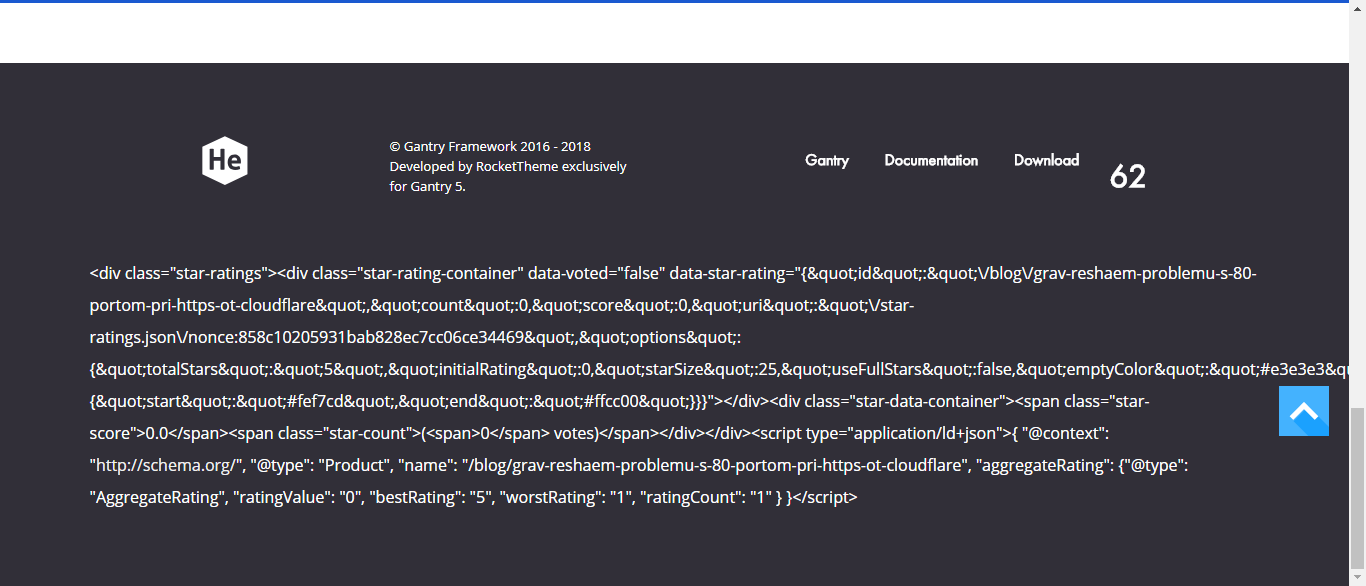Click the "for Gantry 5." text line
The height and width of the screenshot is (586, 1366).
click(427, 186)
